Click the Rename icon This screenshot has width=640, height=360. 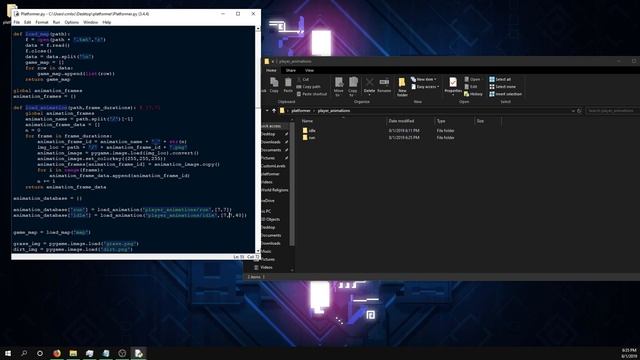tap(384, 86)
